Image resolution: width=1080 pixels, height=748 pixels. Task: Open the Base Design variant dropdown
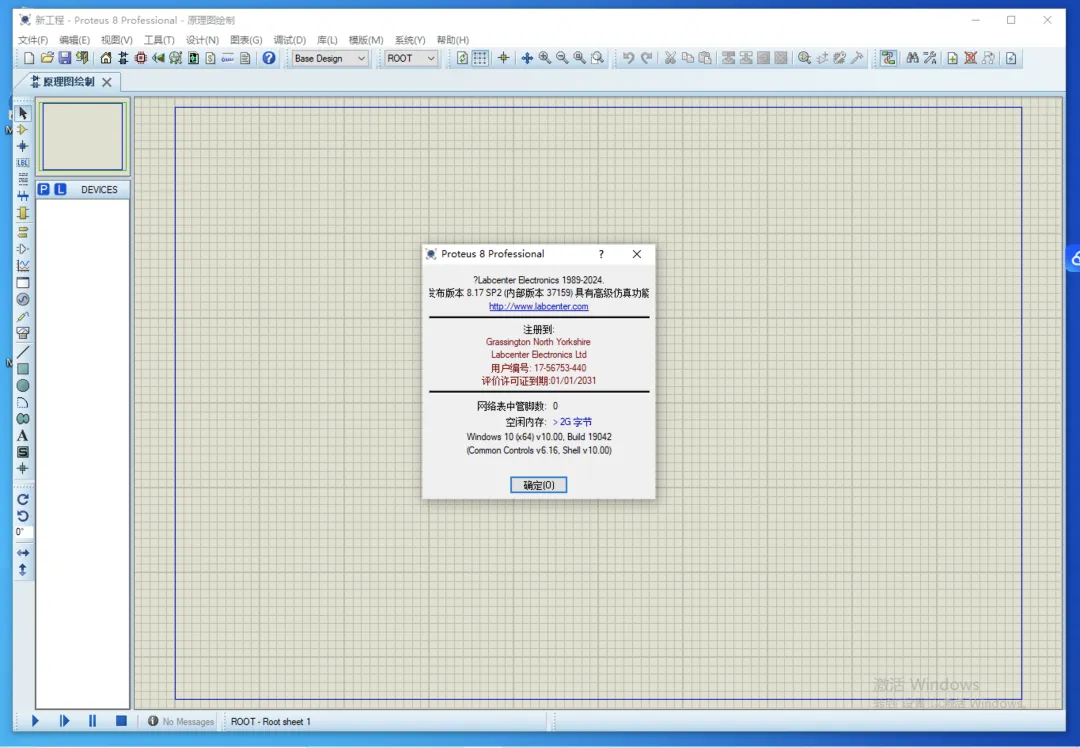point(330,59)
